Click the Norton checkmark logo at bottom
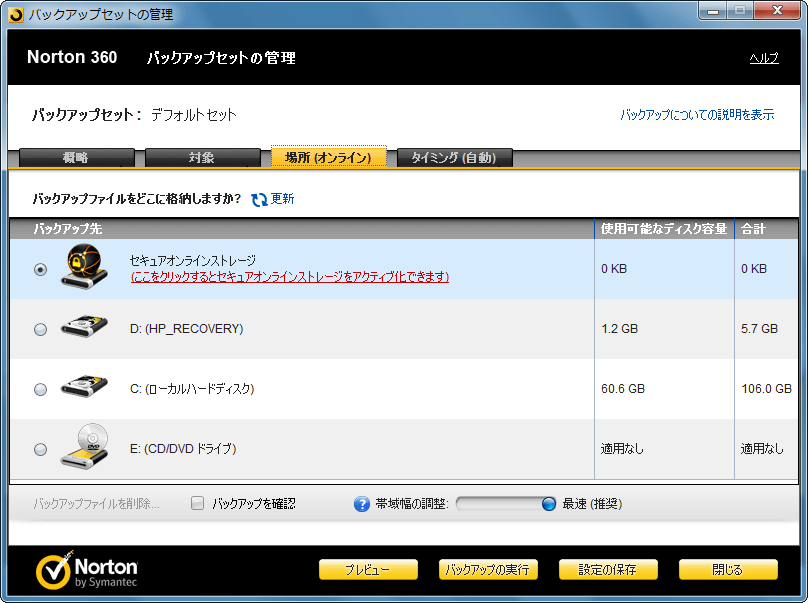 [x=53, y=571]
